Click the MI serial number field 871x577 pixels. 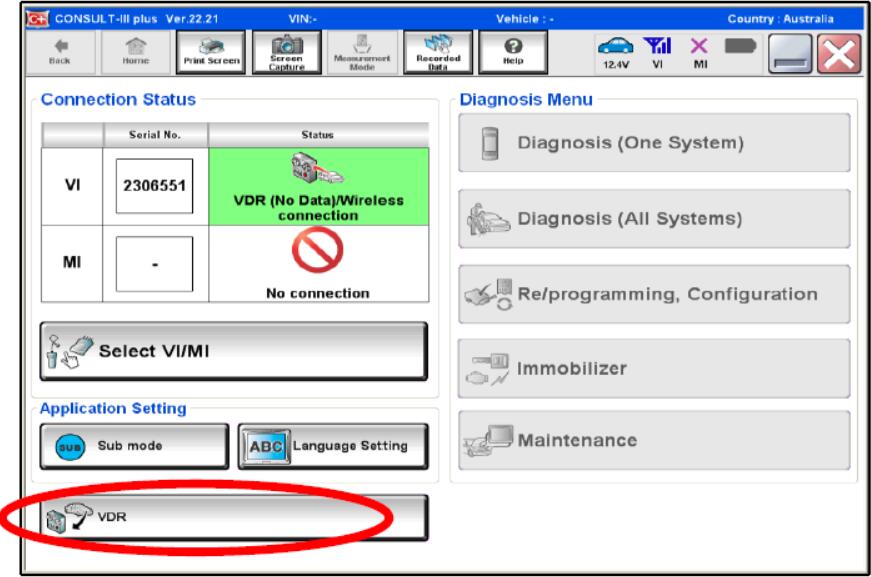154,264
